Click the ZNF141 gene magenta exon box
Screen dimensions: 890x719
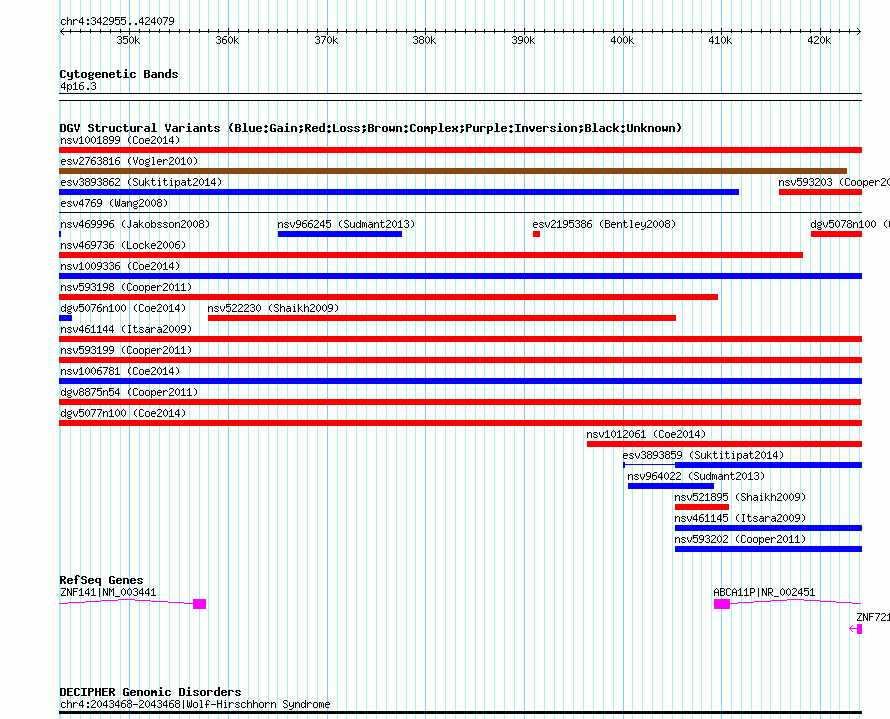199,604
